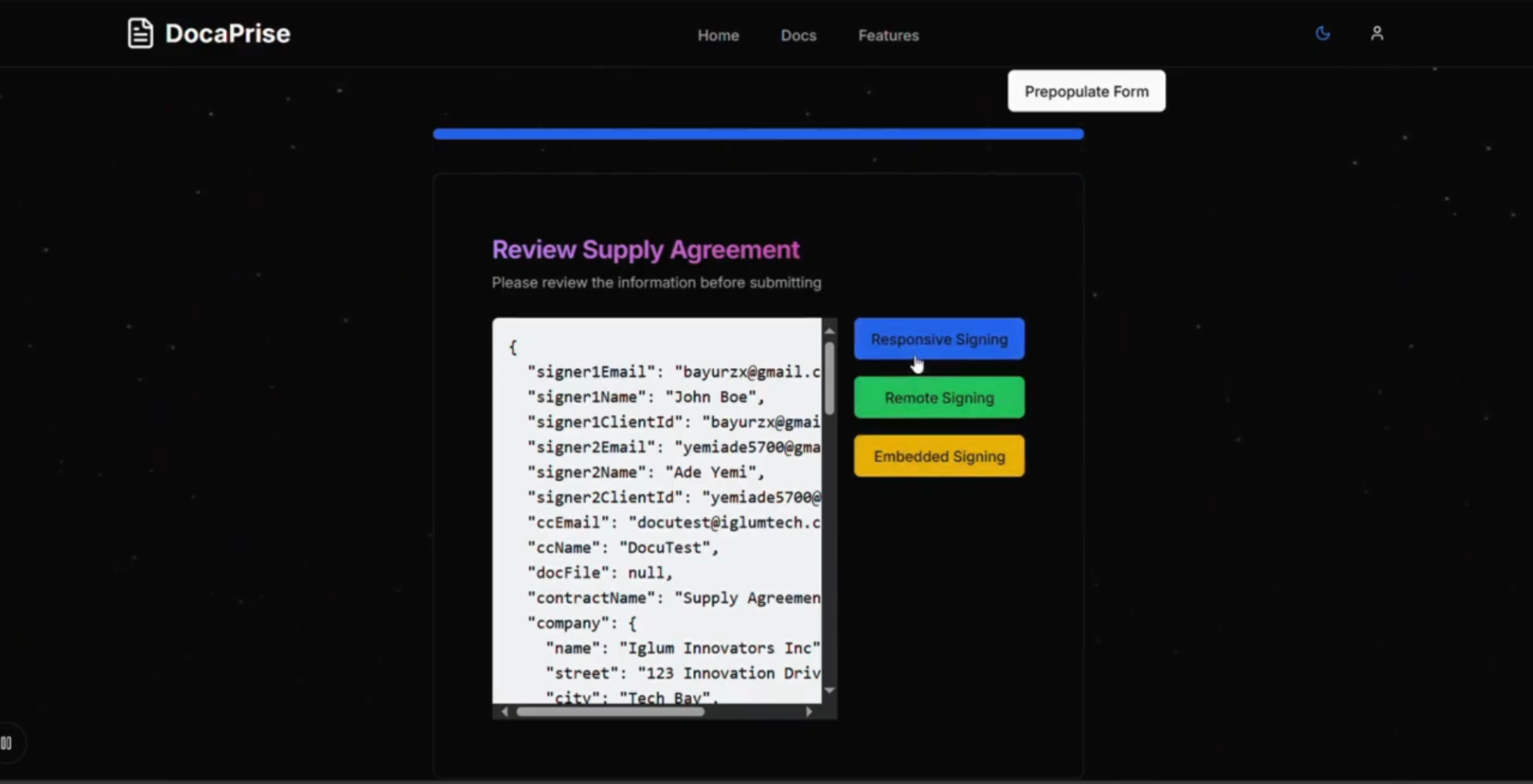Viewport: 1533px width, 784px height.
Task: Choose Responsive Signing
Action: (x=939, y=339)
